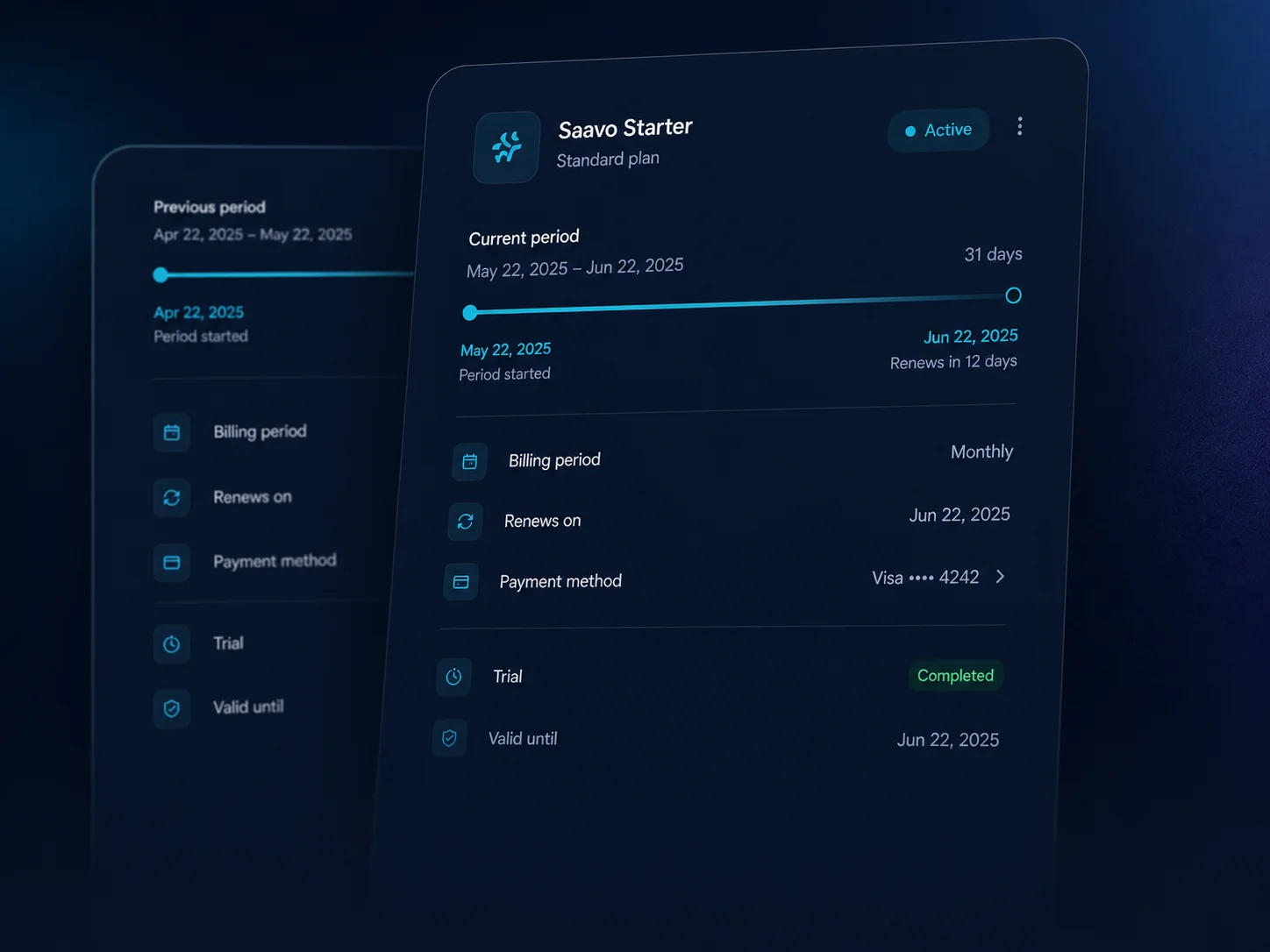Click the Saavo Starter plan logo icon
Screen dimensions: 1270x952
pos(507,147)
